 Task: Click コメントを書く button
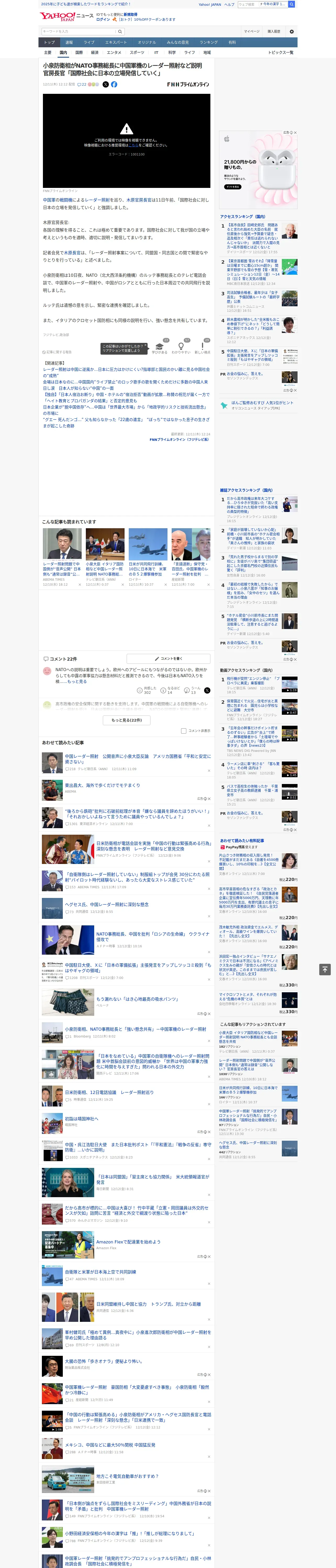[x=168, y=659]
